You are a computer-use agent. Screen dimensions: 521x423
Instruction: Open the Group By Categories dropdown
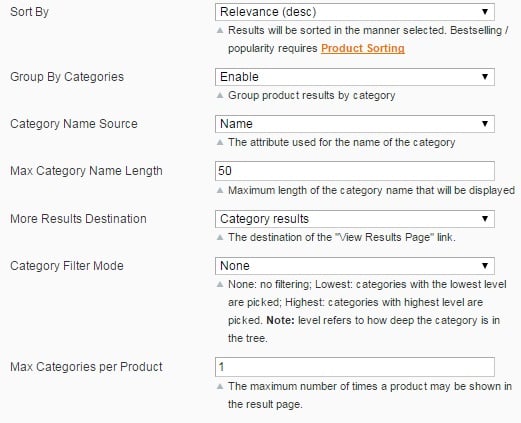tap(355, 77)
